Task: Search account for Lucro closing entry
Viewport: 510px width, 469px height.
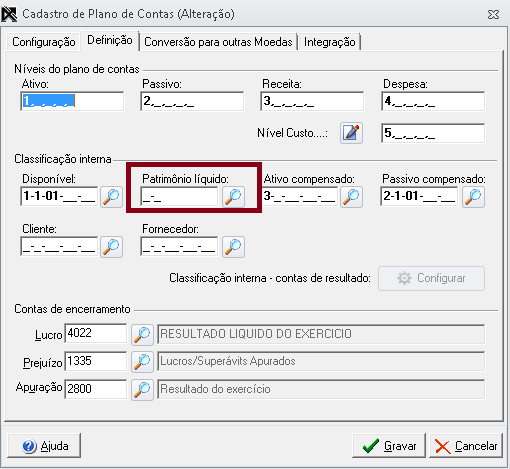Action: (142, 334)
